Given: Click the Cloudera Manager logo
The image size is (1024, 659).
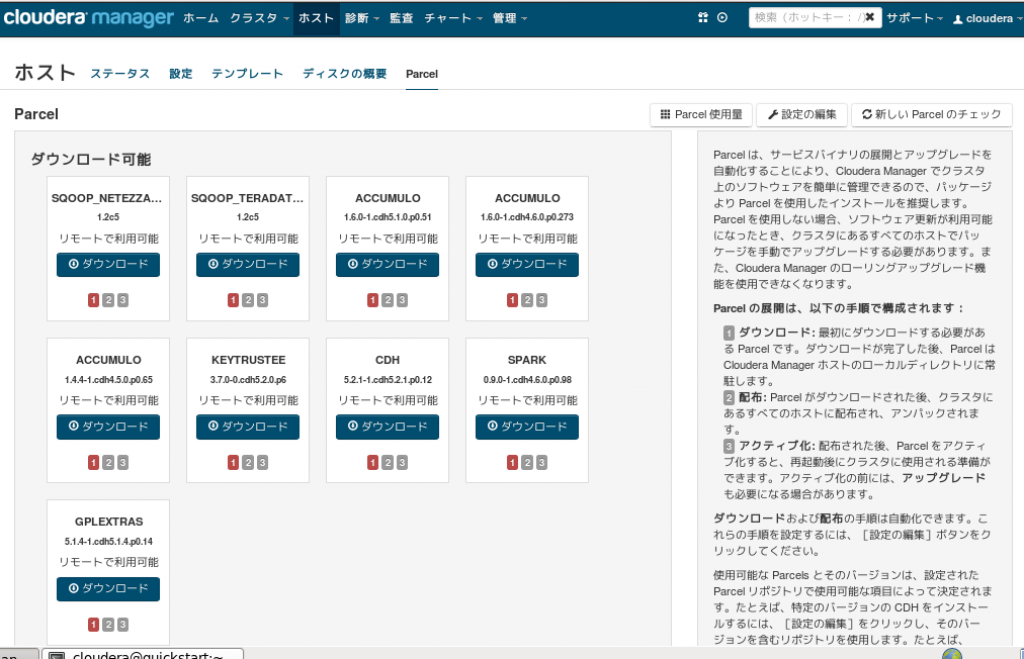Looking at the screenshot, I should tap(89, 18).
